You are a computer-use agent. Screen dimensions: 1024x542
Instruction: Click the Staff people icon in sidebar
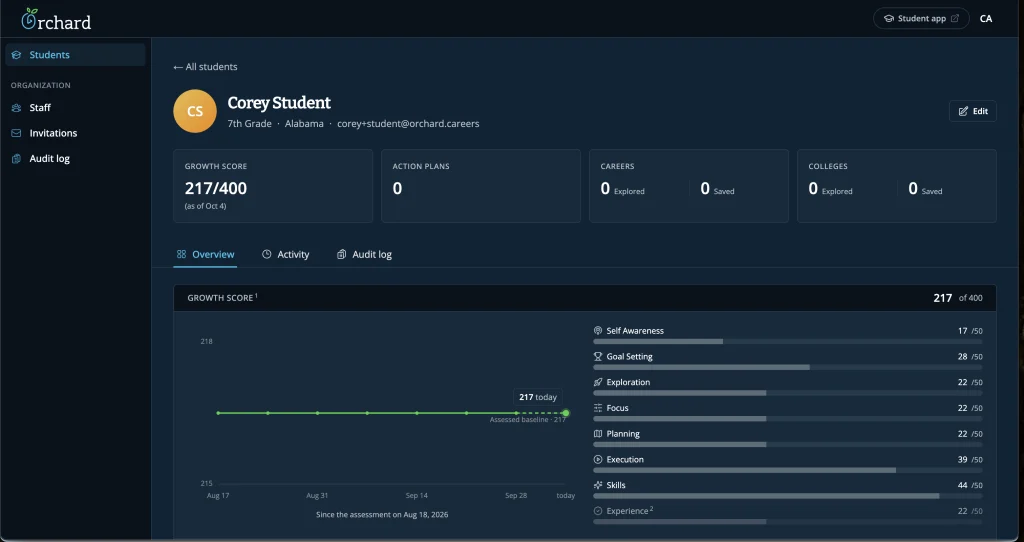point(16,108)
